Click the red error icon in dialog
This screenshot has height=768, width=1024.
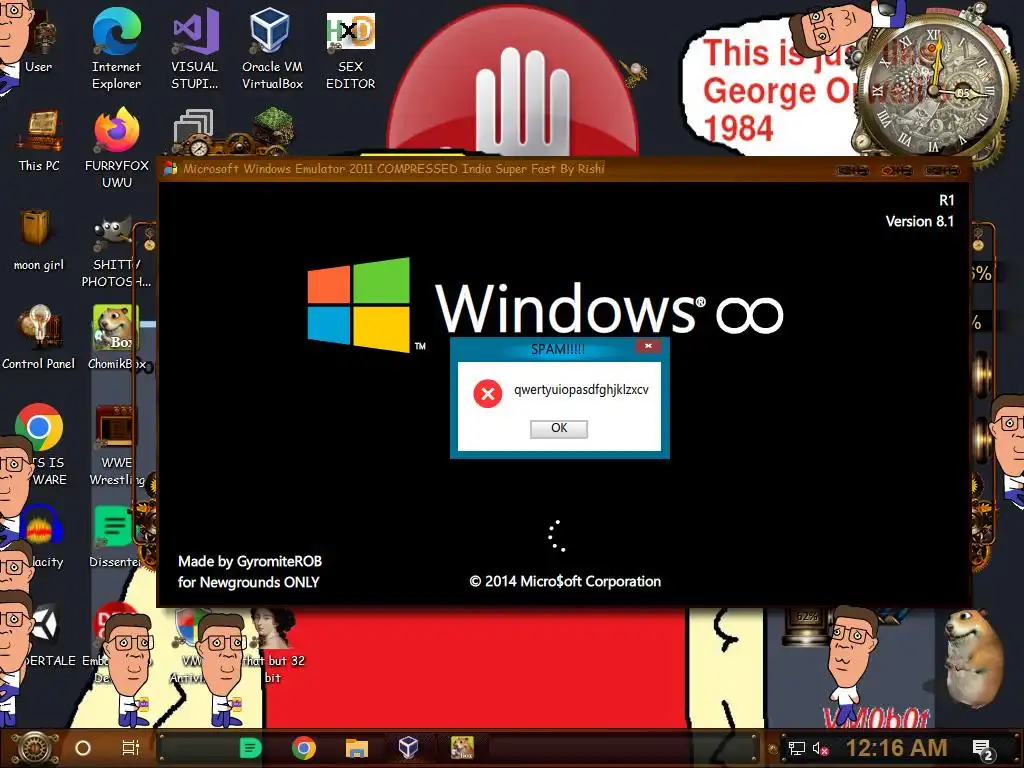point(487,393)
